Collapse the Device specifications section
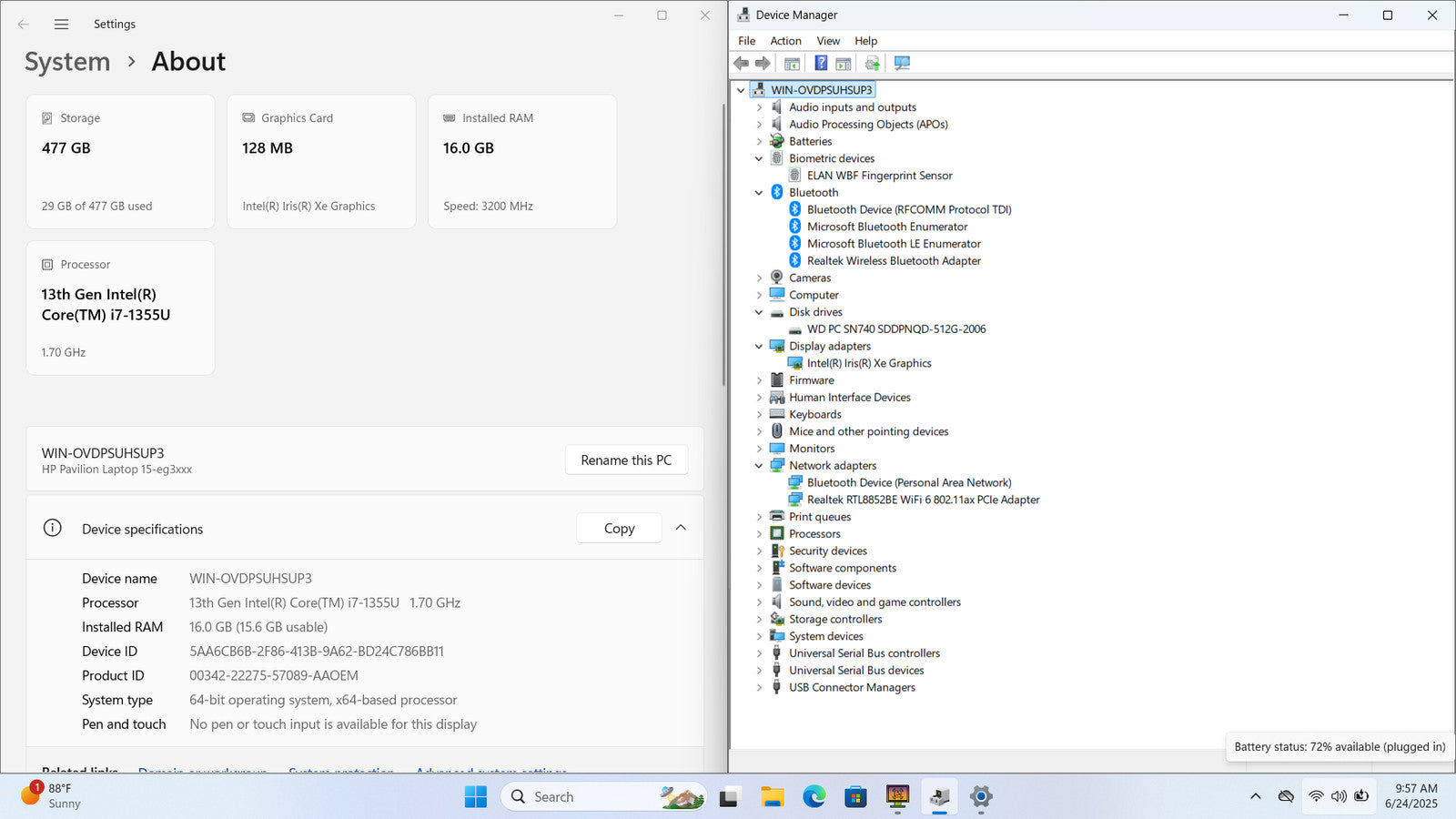This screenshot has height=819, width=1456. click(x=681, y=528)
